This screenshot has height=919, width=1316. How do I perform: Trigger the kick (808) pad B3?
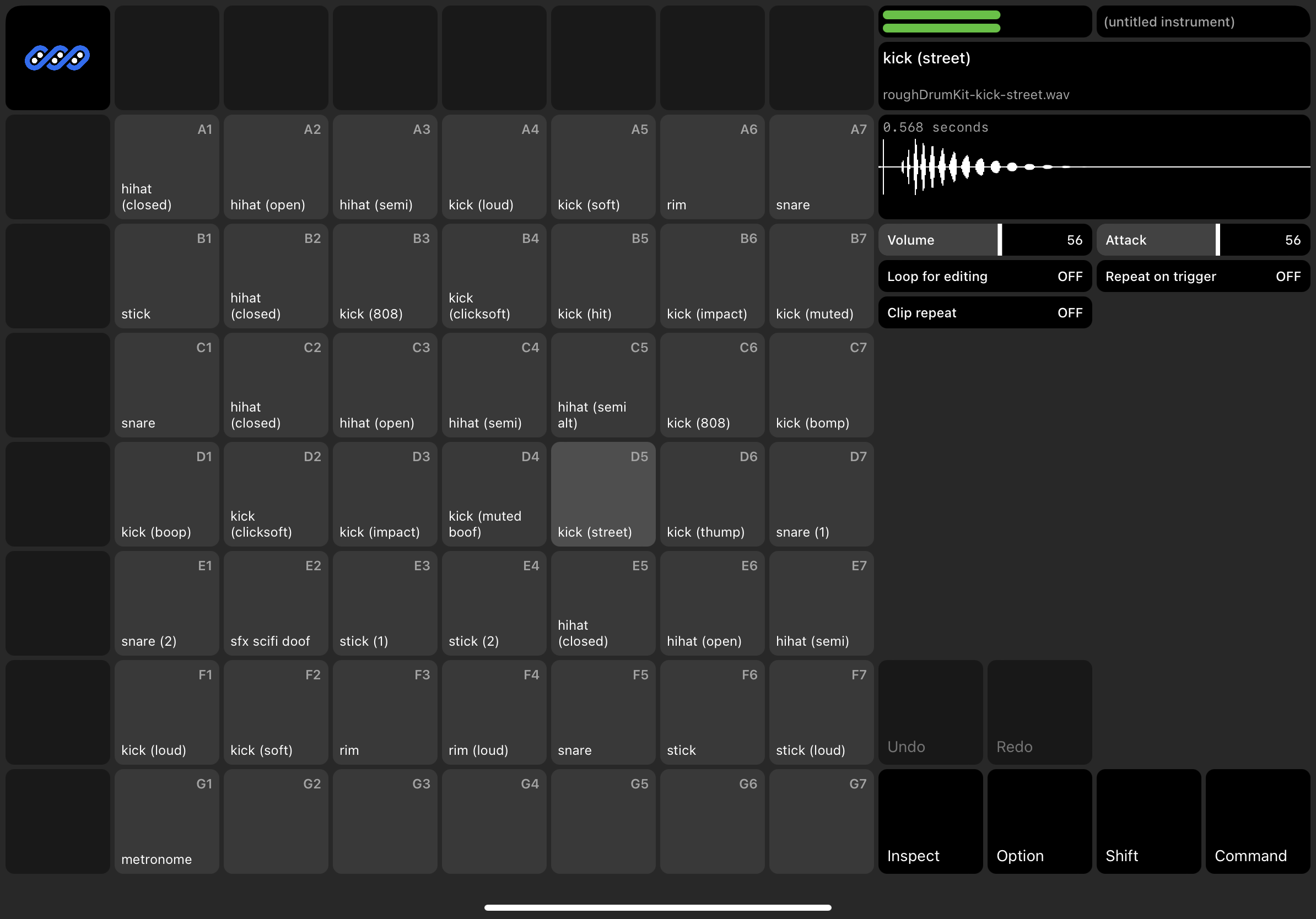385,275
